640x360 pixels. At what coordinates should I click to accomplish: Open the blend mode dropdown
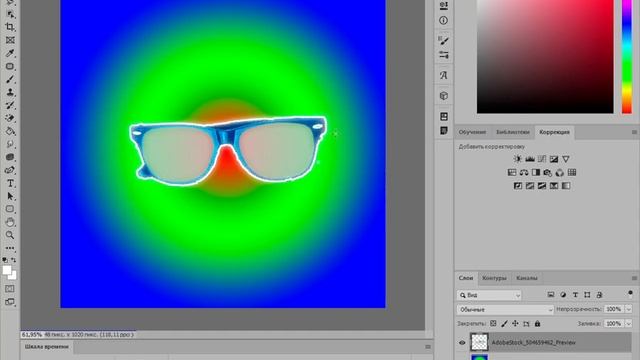click(505, 310)
